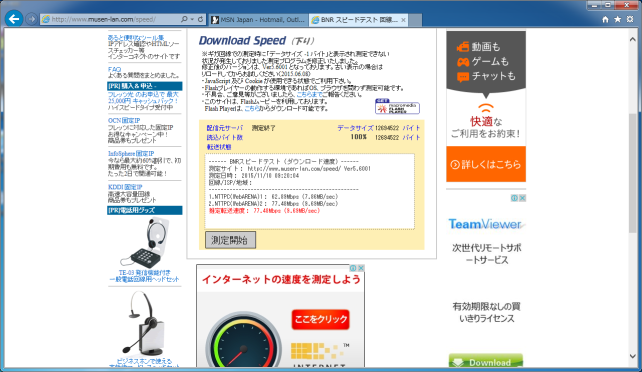The height and width of the screenshot is (372, 642).
Task: Click the TE-03 telephone headset image
Action: [144, 242]
